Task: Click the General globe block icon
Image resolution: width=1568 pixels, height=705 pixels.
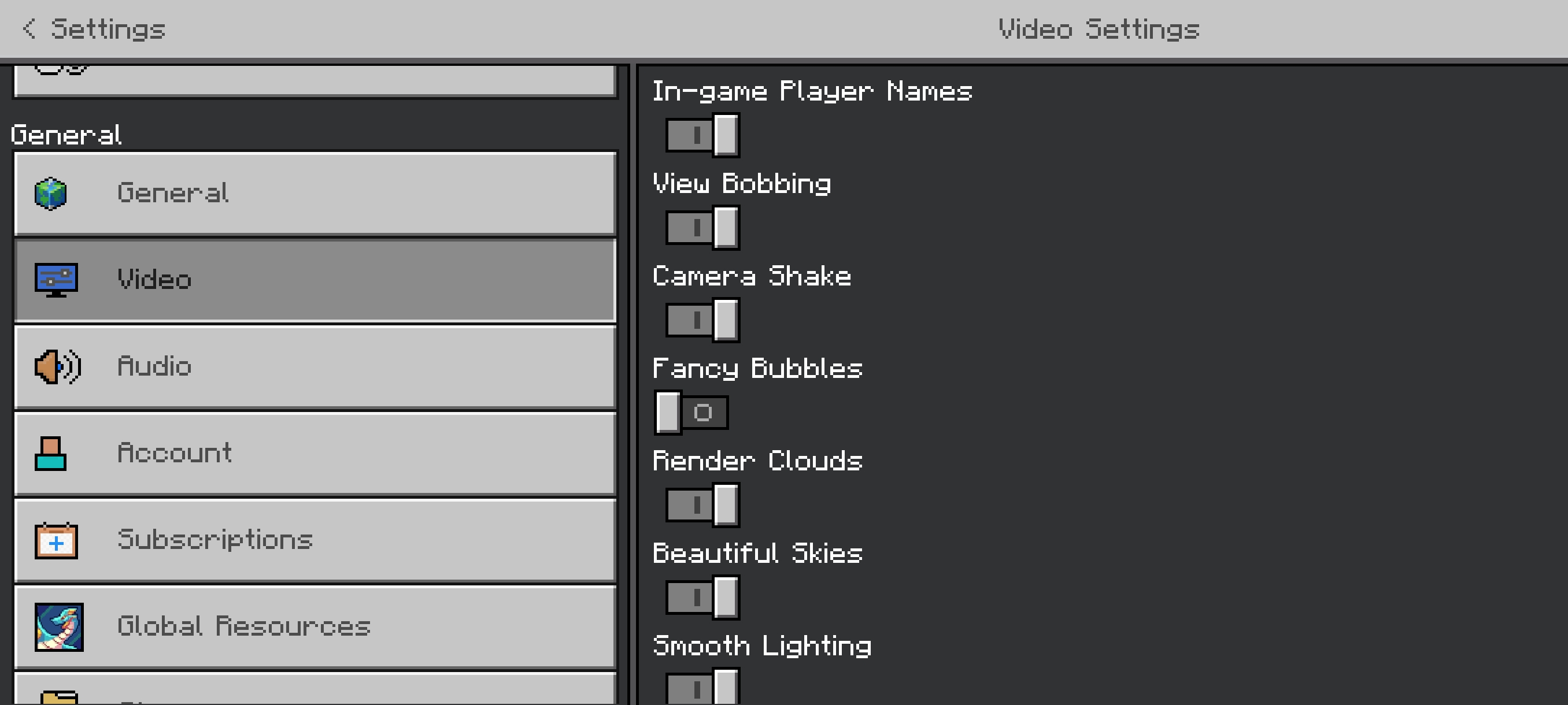Action: [50, 194]
